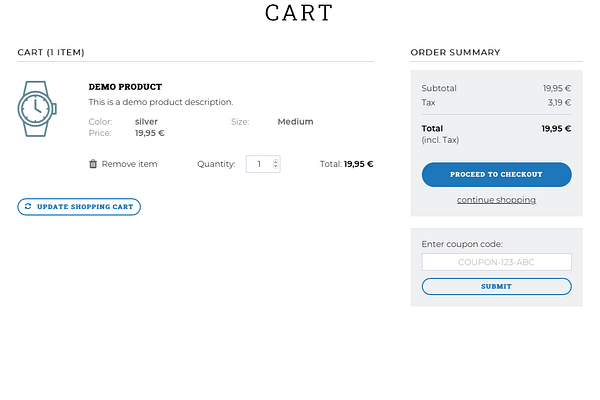Click the bold Total in order summary
600x400 pixels.
coord(432,129)
